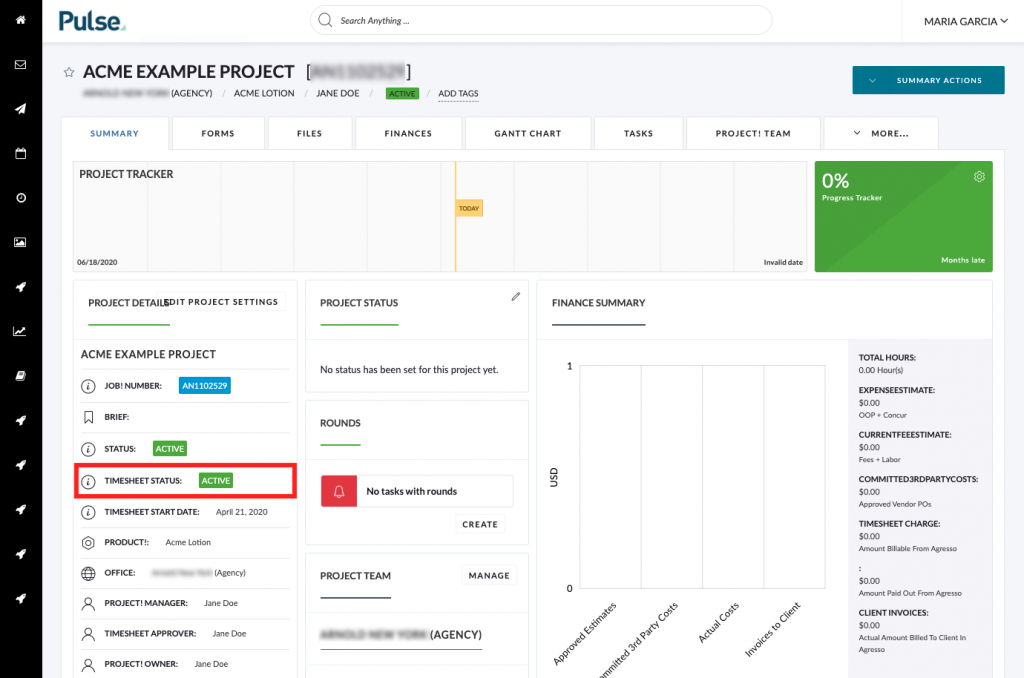Screen dimensions: 1024x678
Task: Open the Maria Garcia user menu
Action: (965, 22)
